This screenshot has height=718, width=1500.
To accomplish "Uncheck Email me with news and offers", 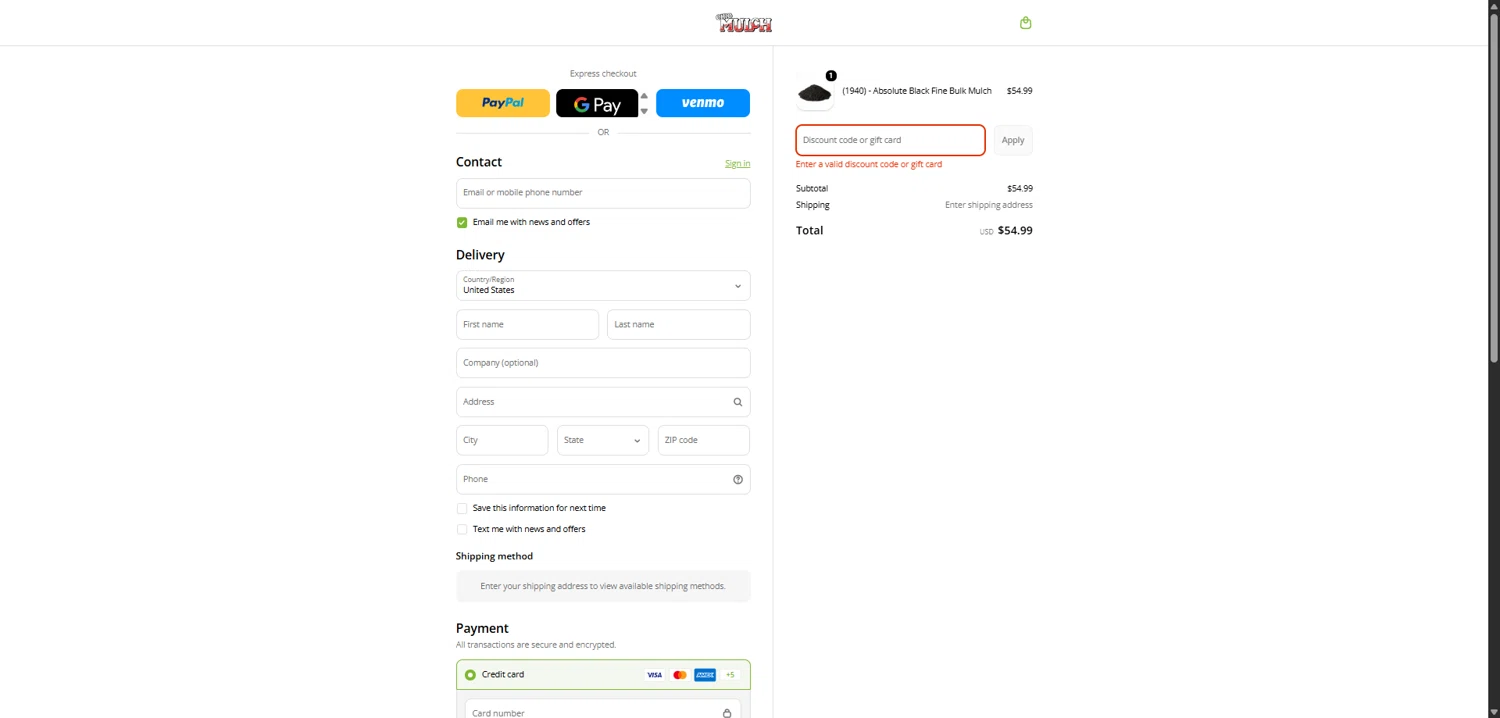I will [462, 222].
